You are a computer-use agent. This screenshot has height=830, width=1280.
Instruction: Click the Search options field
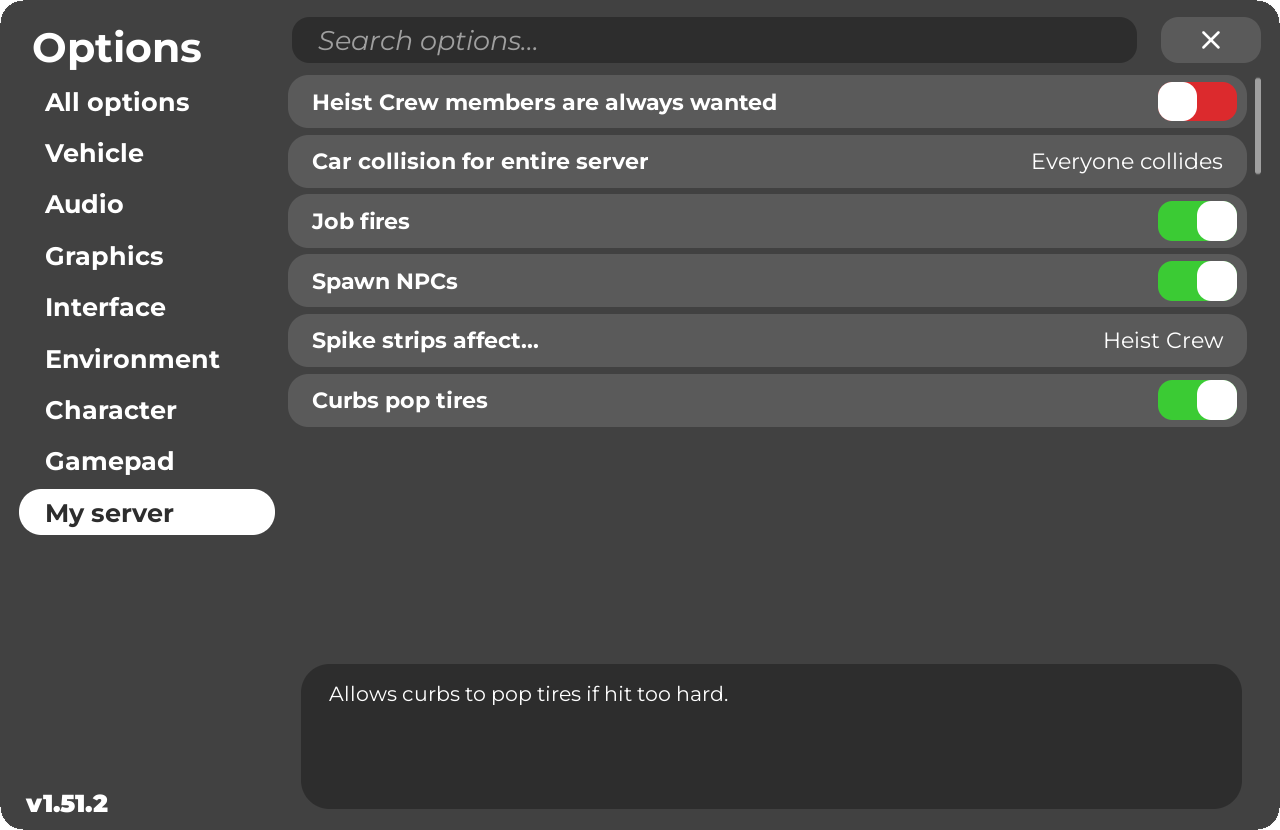(714, 40)
